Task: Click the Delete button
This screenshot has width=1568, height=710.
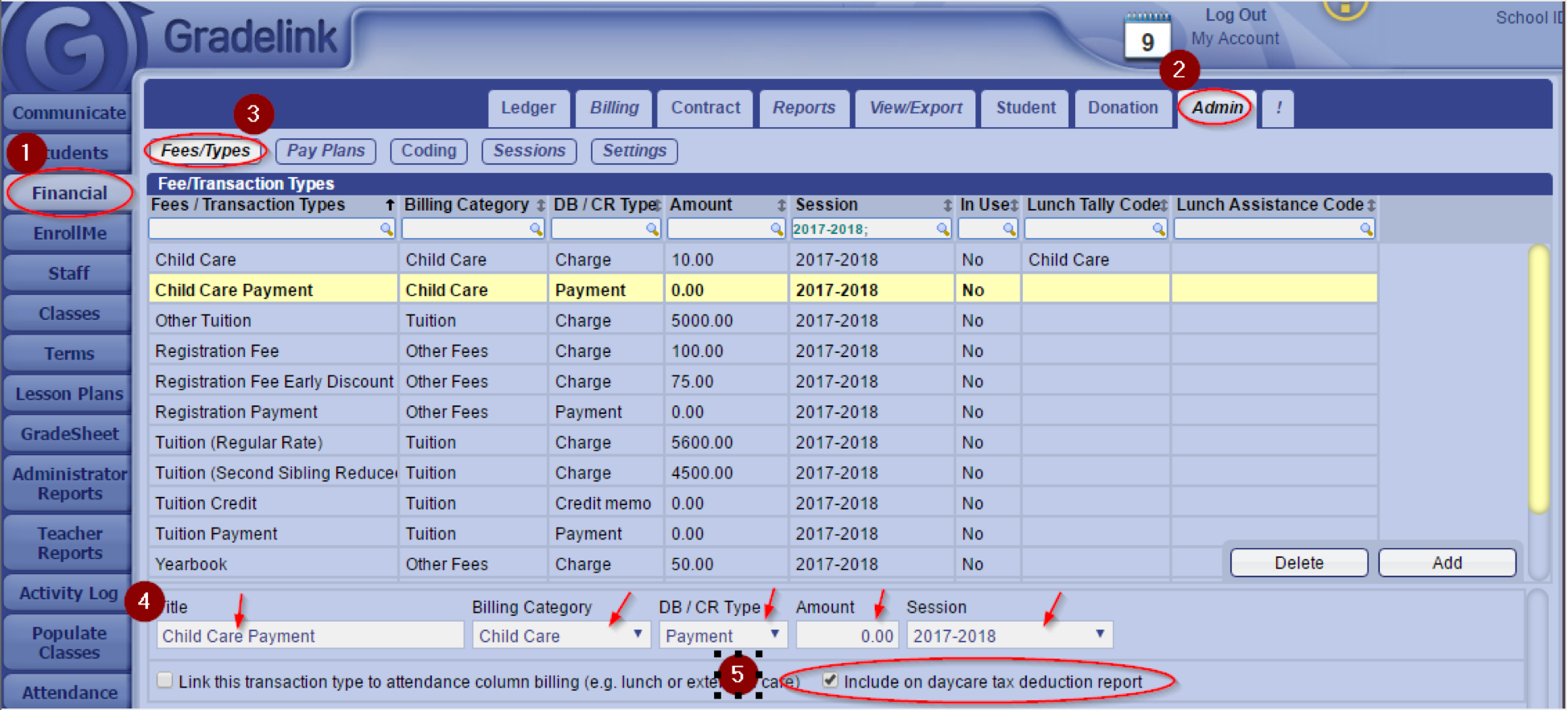Action: pos(1299,563)
